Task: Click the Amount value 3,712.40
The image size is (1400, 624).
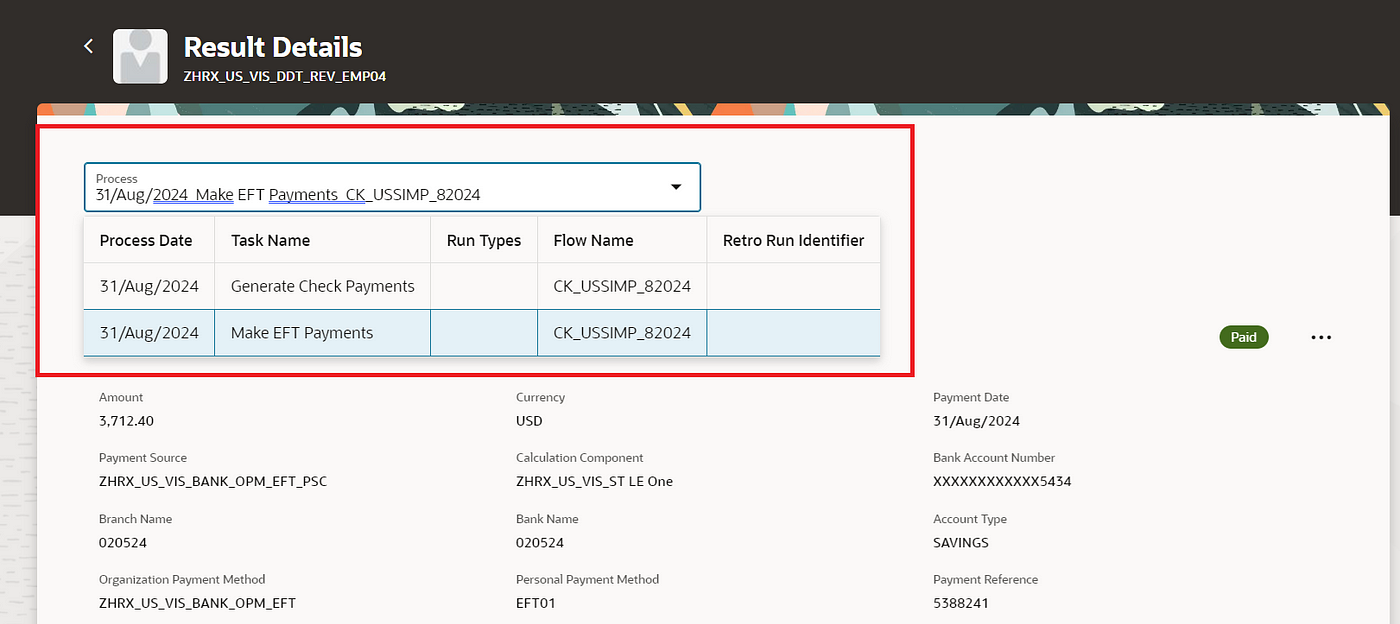Action: pyautogui.click(x=126, y=421)
